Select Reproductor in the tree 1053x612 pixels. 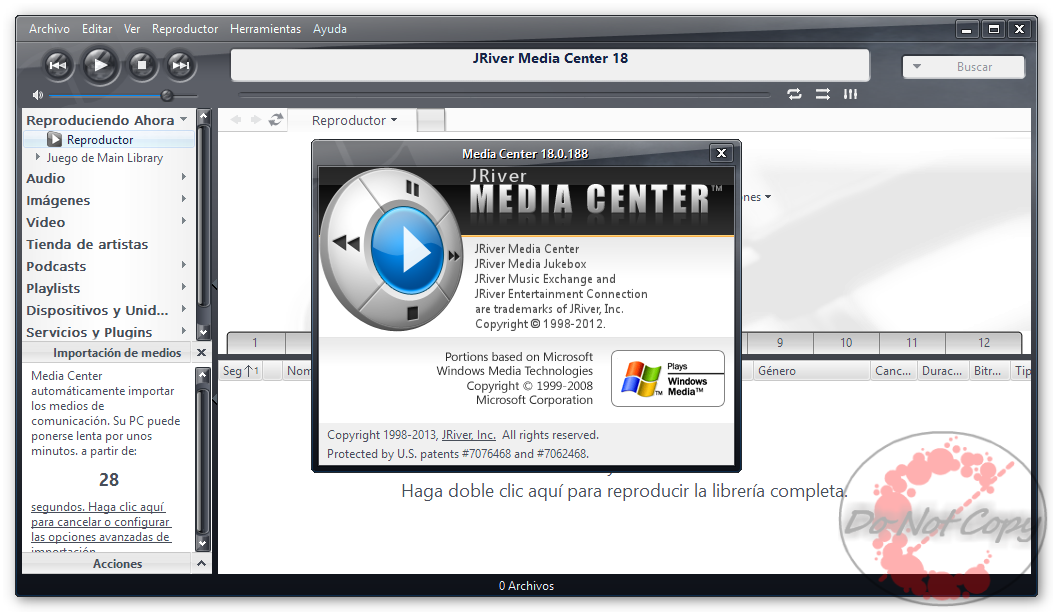[x=99, y=140]
